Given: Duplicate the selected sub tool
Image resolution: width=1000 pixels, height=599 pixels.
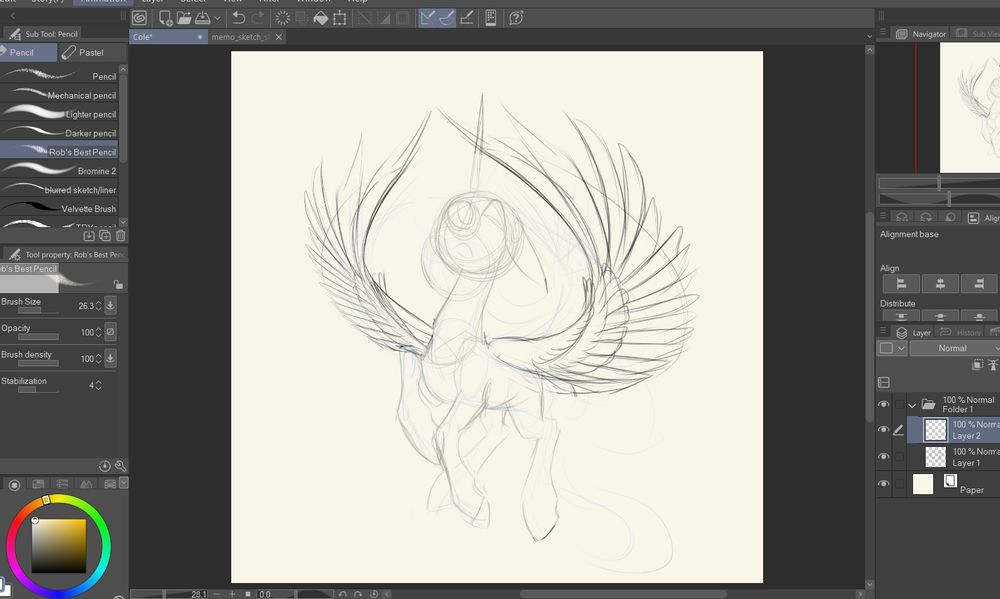Looking at the screenshot, I should 105,236.
